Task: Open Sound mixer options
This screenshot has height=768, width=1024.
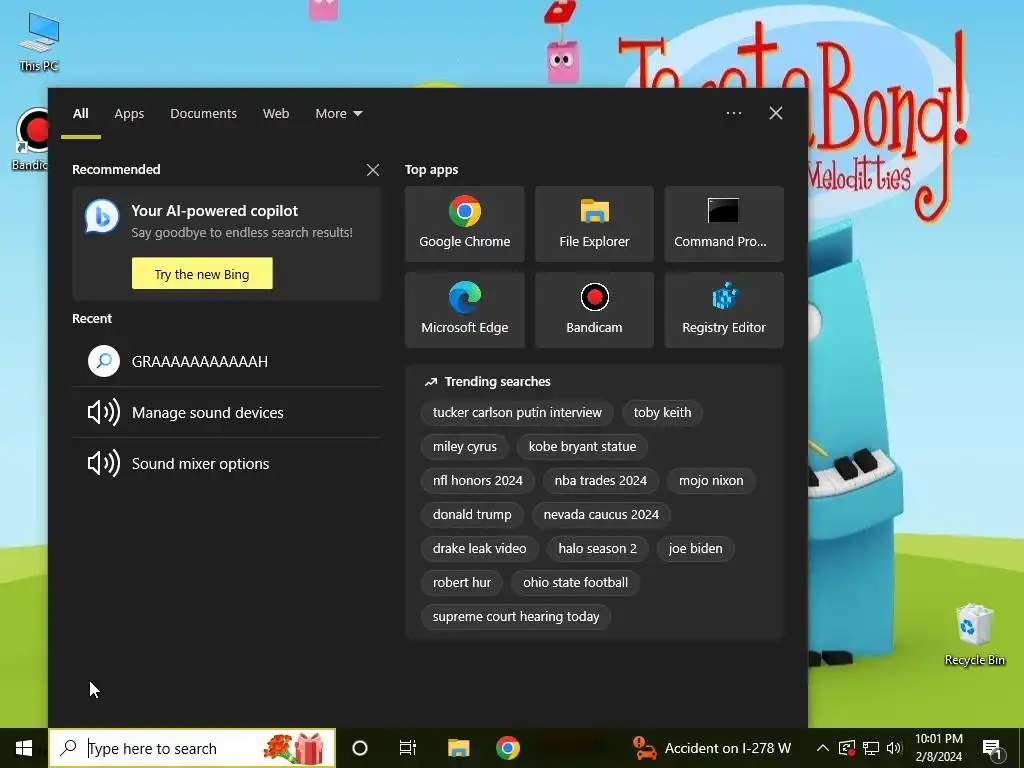Action: pos(227,464)
